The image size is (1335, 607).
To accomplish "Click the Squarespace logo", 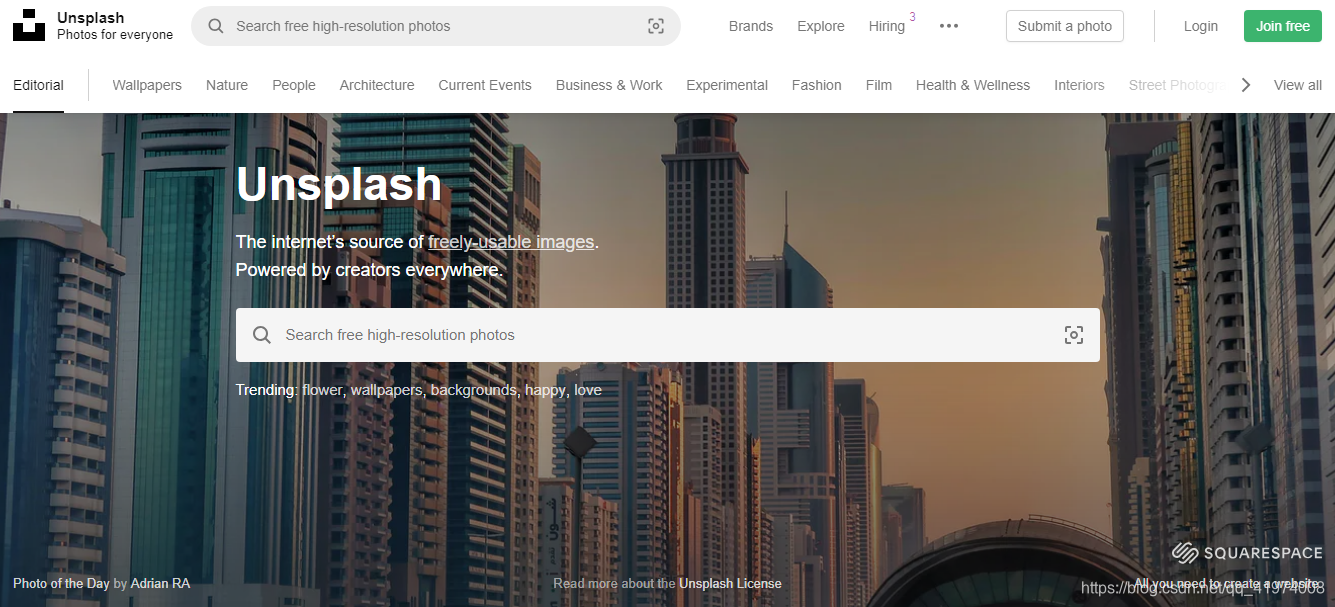I will pos(1247,553).
